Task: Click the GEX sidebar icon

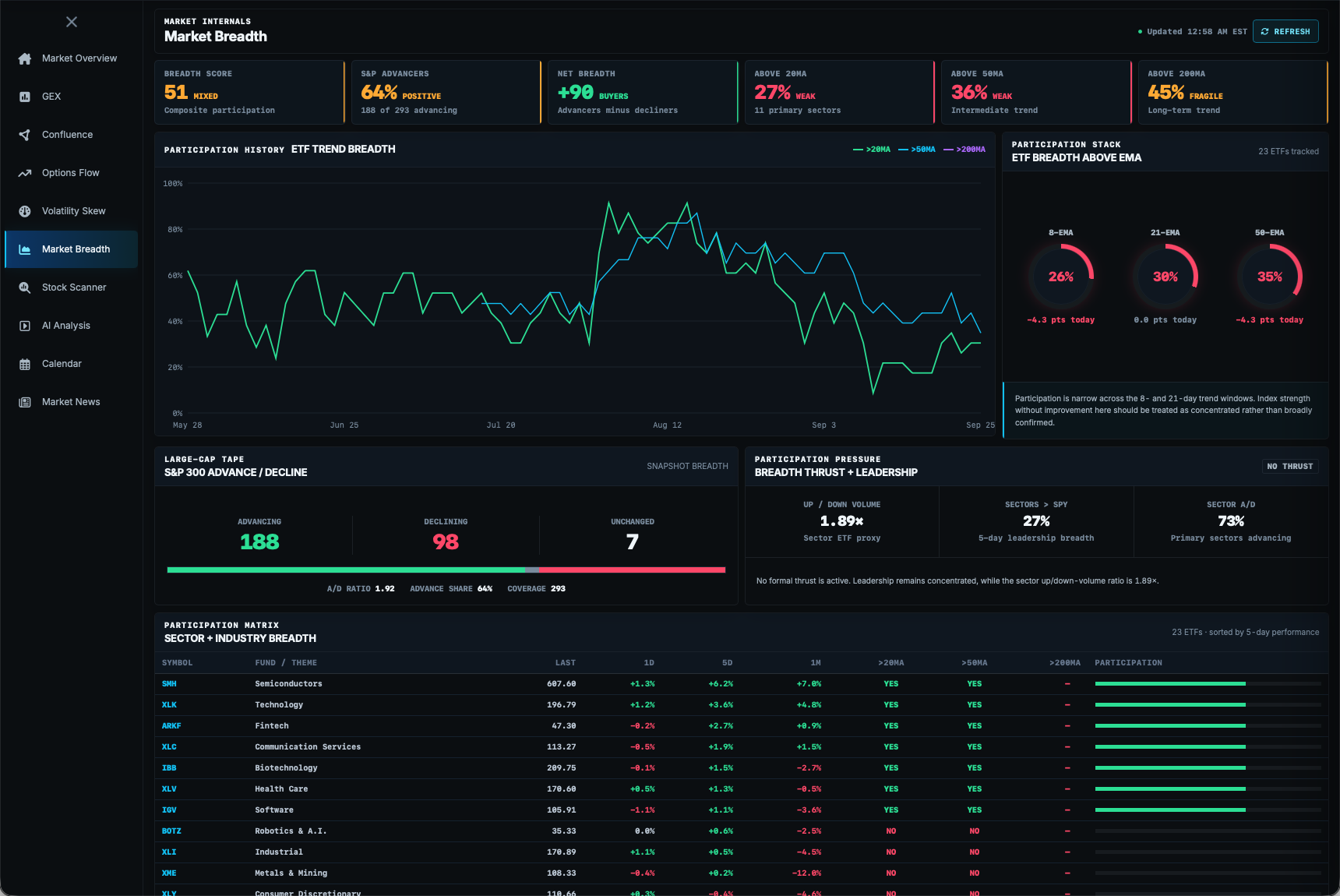Action: pos(25,97)
